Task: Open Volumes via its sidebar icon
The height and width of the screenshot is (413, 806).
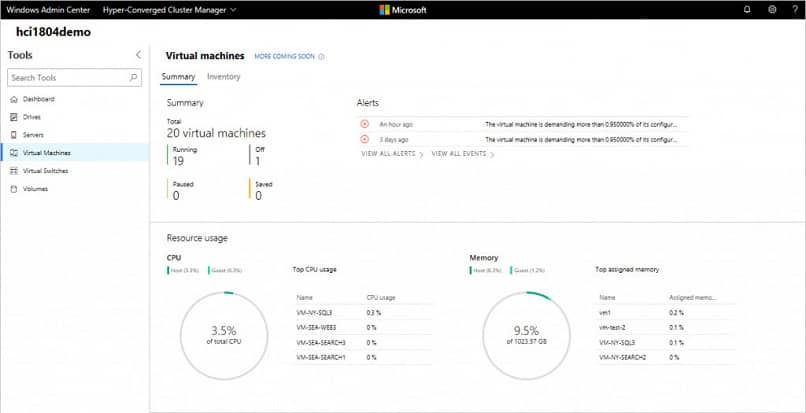Action: 13,189
